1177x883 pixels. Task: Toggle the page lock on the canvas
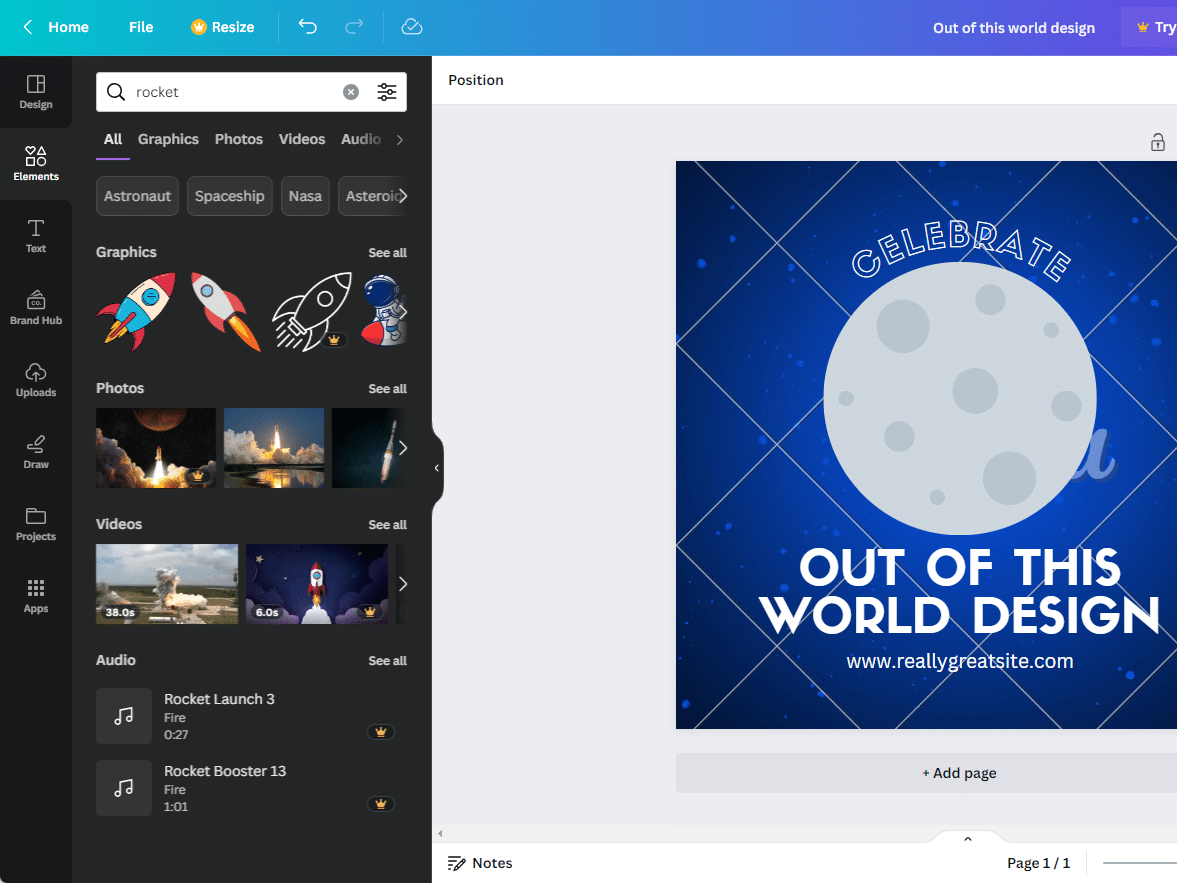1158,142
